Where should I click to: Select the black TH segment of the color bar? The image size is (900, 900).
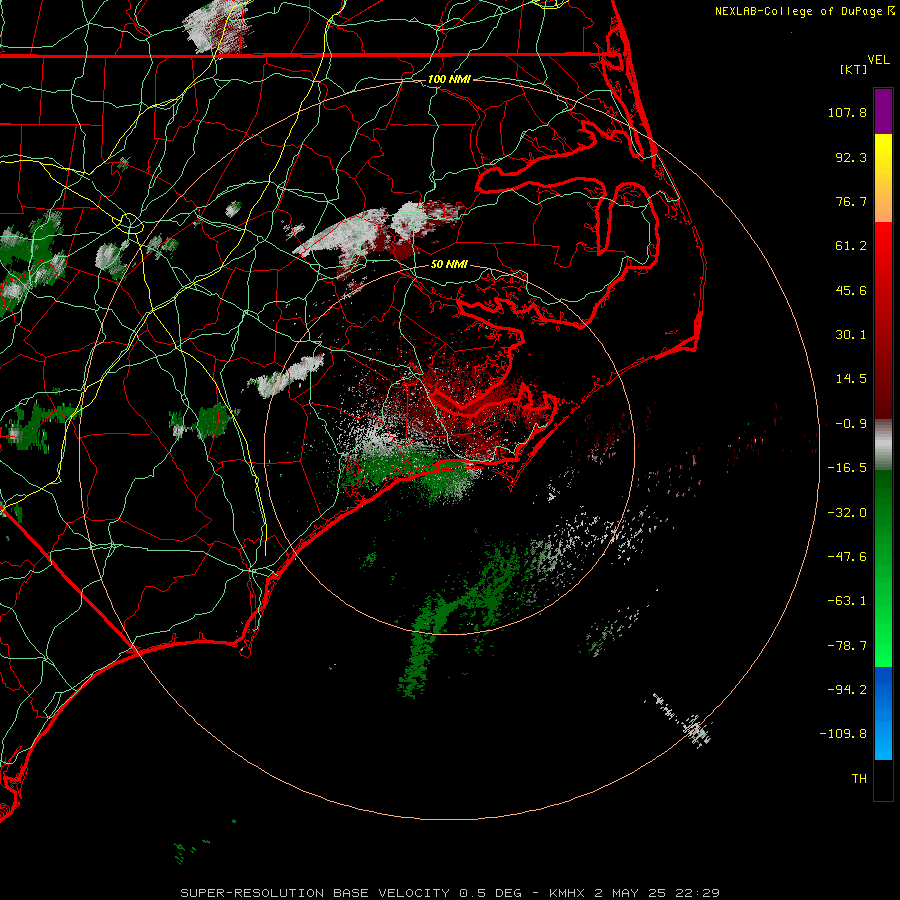[883, 781]
